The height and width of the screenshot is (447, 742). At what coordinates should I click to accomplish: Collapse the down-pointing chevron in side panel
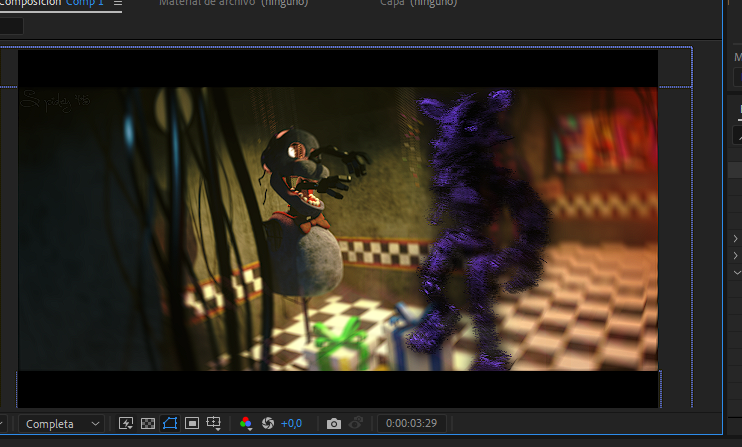[737, 272]
